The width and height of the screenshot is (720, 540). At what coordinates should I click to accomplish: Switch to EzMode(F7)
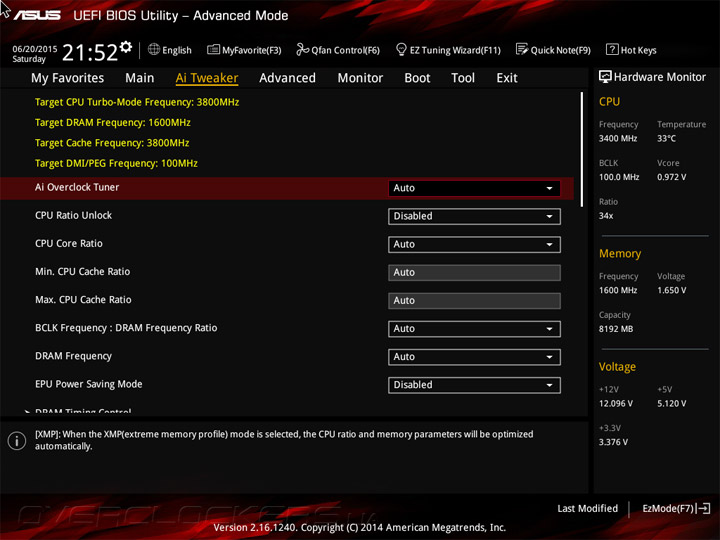point(676,508)
